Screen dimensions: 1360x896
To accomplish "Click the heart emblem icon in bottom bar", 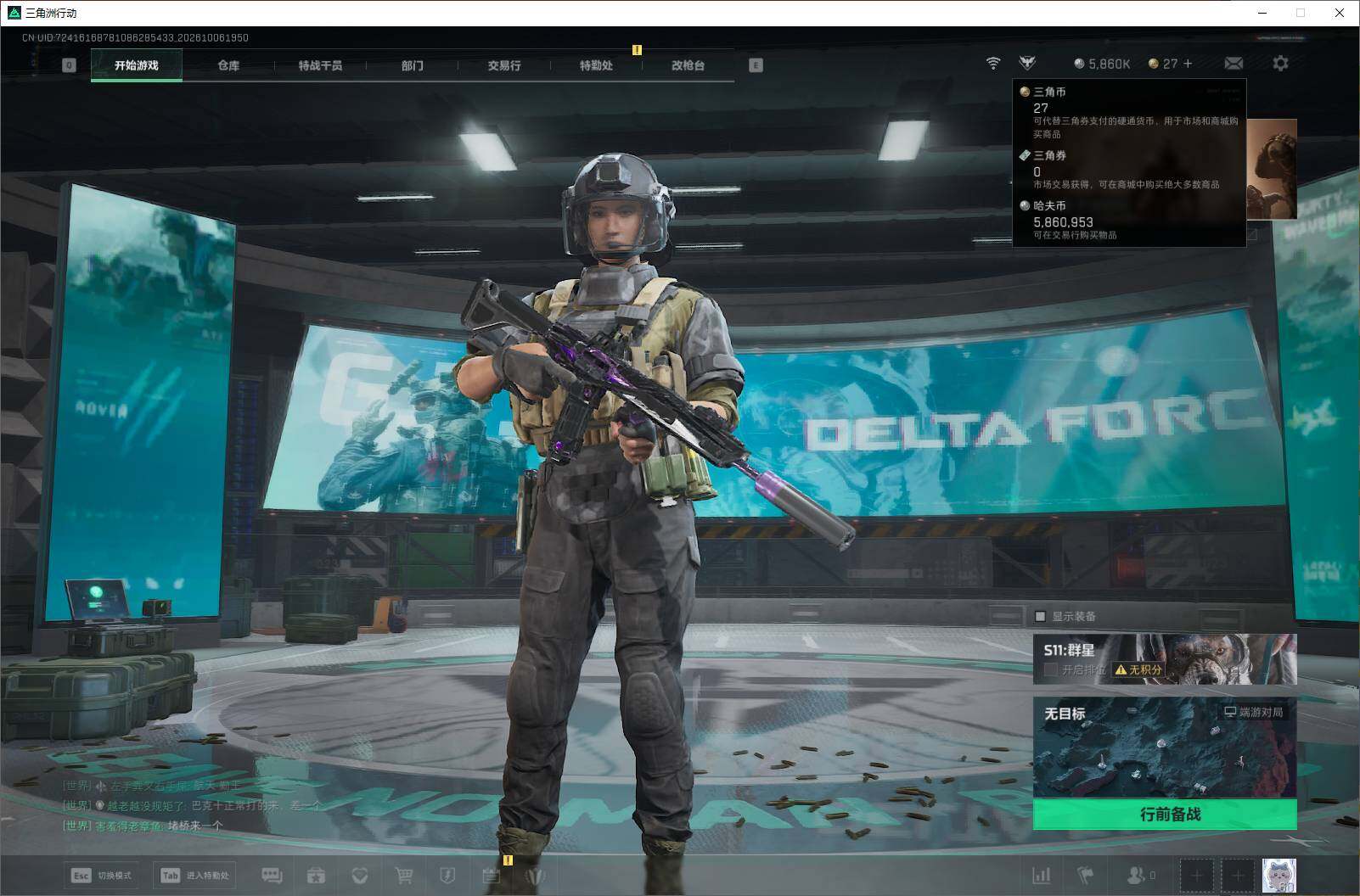I will tap(360, 875).
